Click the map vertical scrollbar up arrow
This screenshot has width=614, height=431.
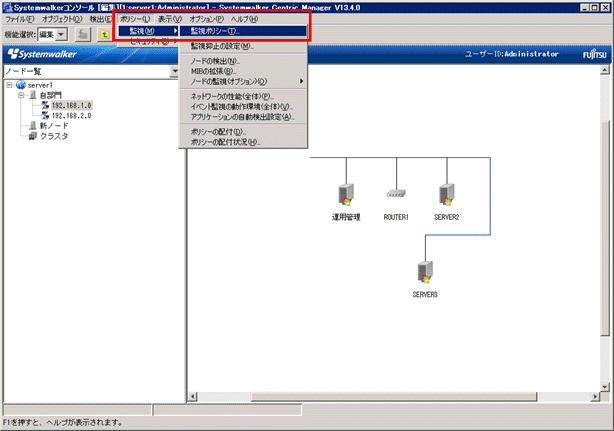pyautogui.click(x=605, y=70)
